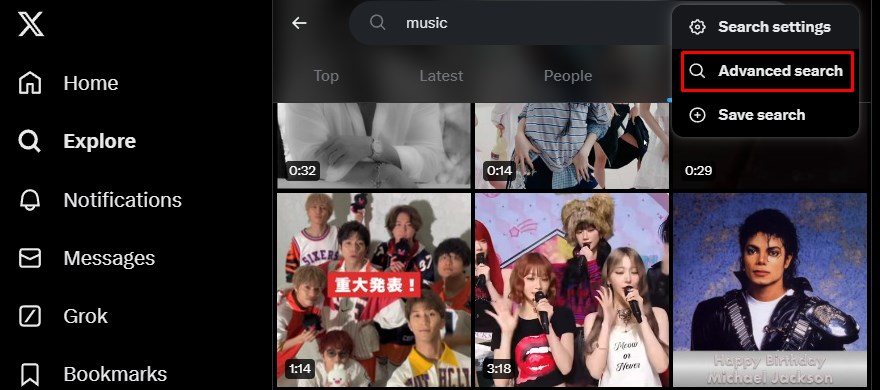Click the search field containing music
Viewport: 880px width, 390px height.
(510, 23)
